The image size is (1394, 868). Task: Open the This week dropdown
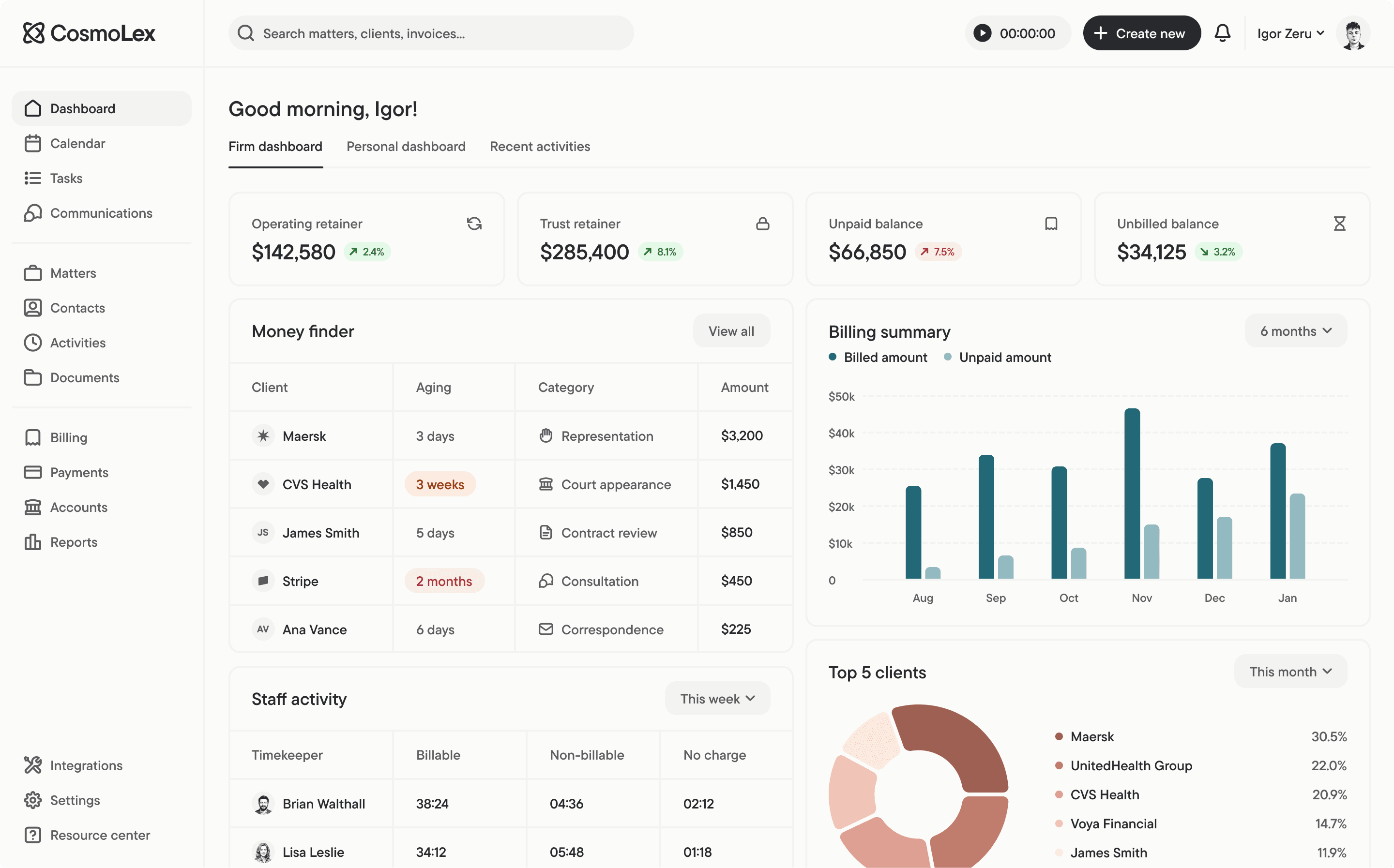717,699
